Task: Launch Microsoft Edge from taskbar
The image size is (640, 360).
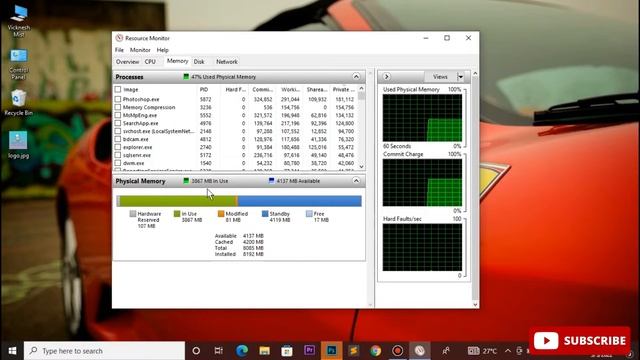Action: coord(242,351)
